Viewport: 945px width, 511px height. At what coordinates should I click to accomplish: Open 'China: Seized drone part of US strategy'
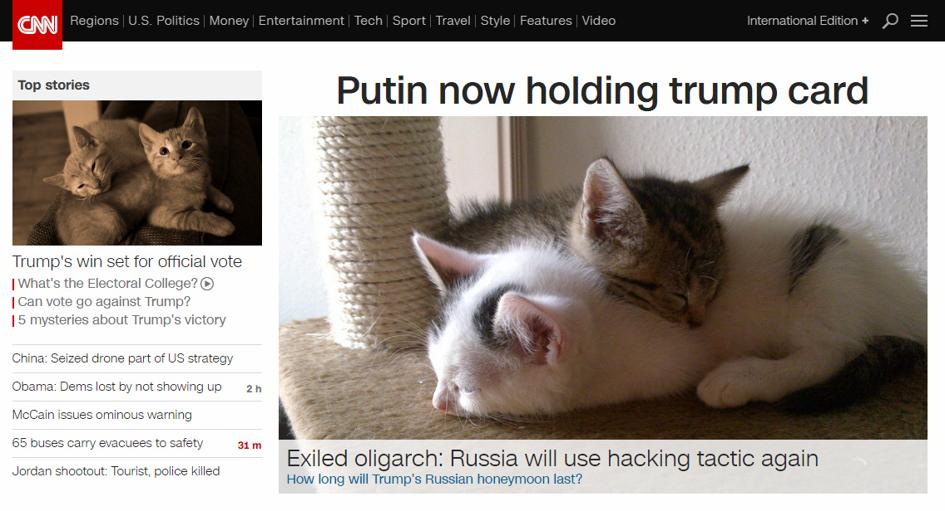(x=122, y=359)
